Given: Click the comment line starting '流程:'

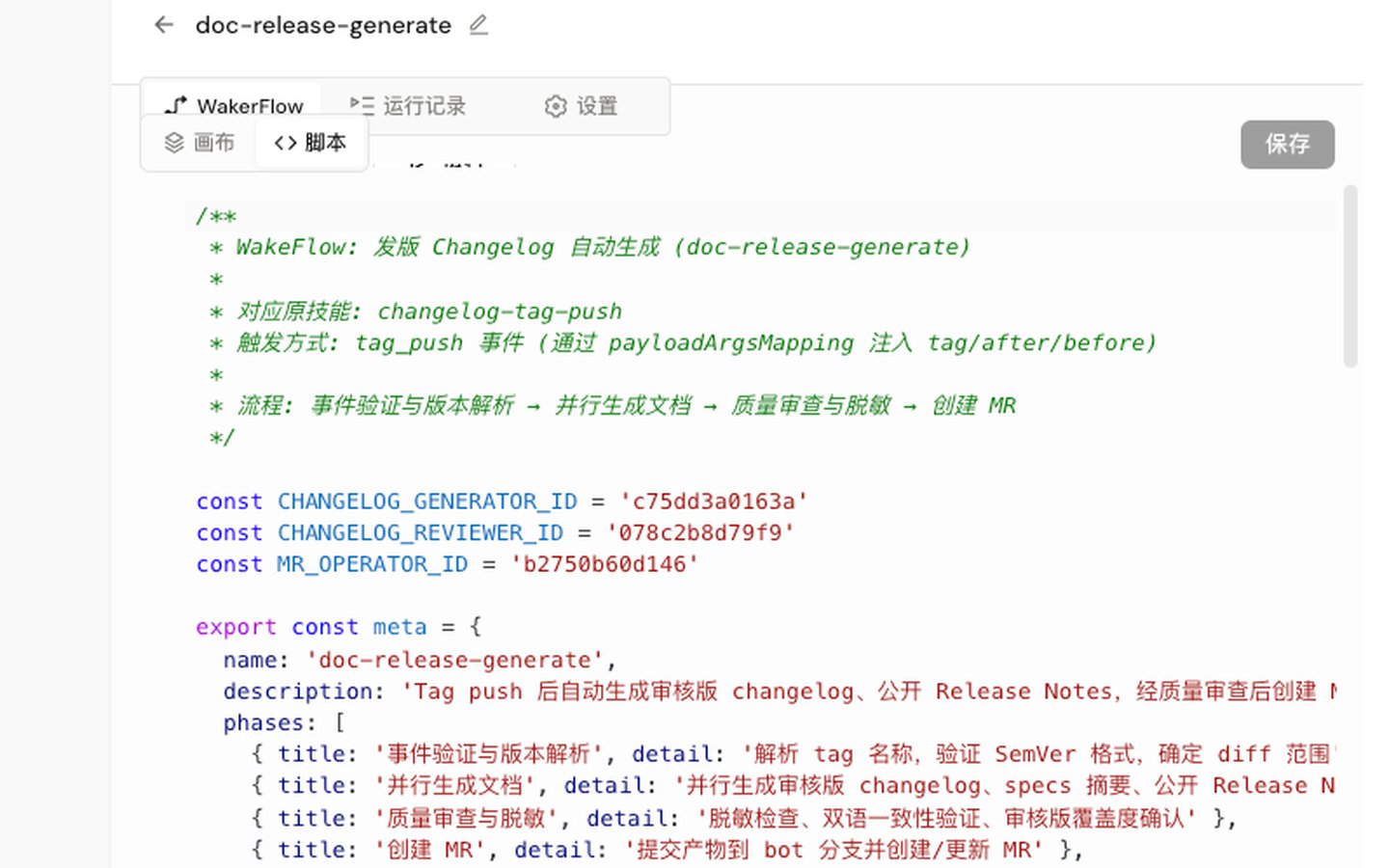Looking at the screenshot, I should pyautogui.click(x=613, y=405).
